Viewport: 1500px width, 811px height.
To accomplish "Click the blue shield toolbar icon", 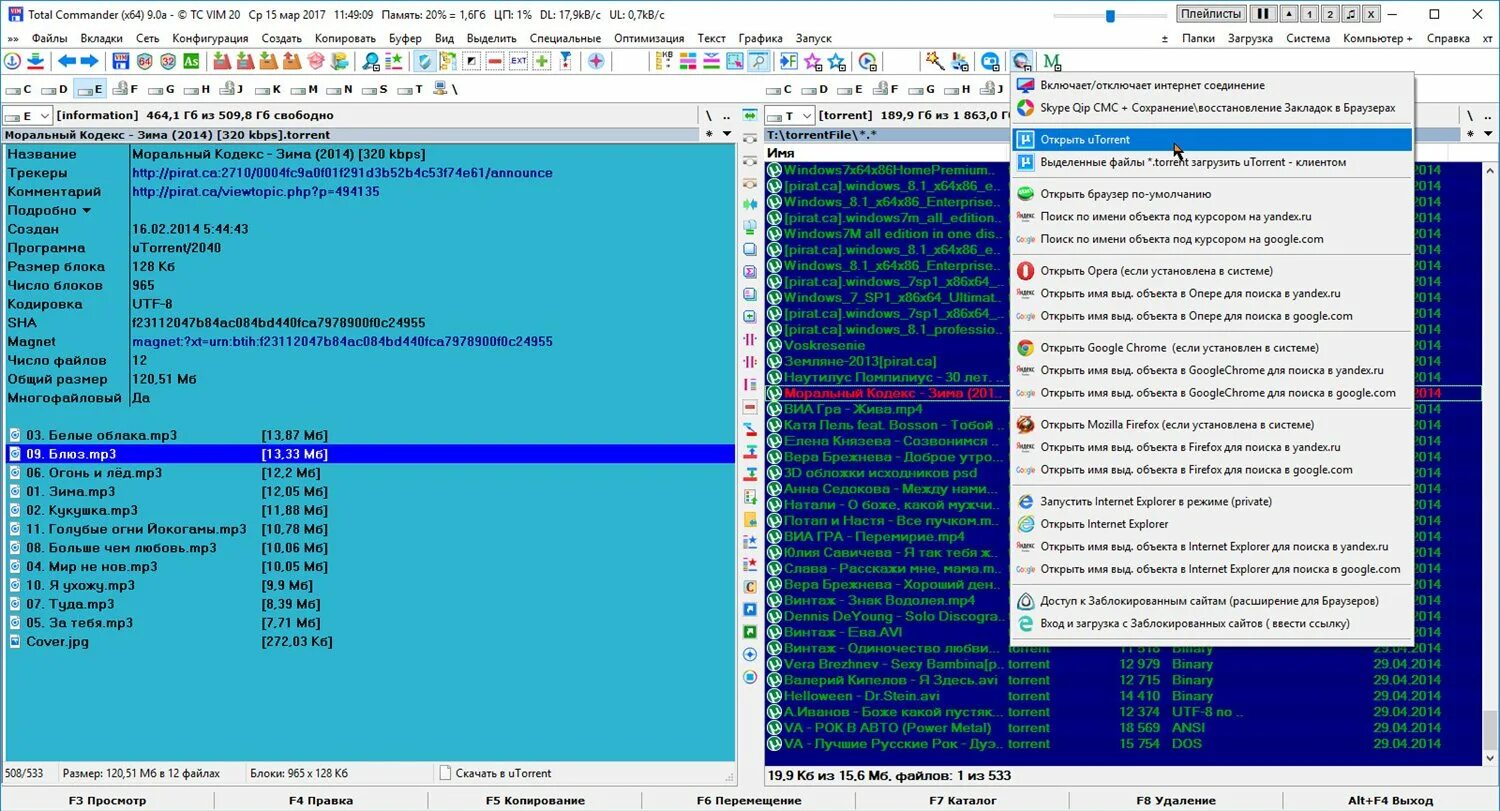I will (x=424, y=61).
